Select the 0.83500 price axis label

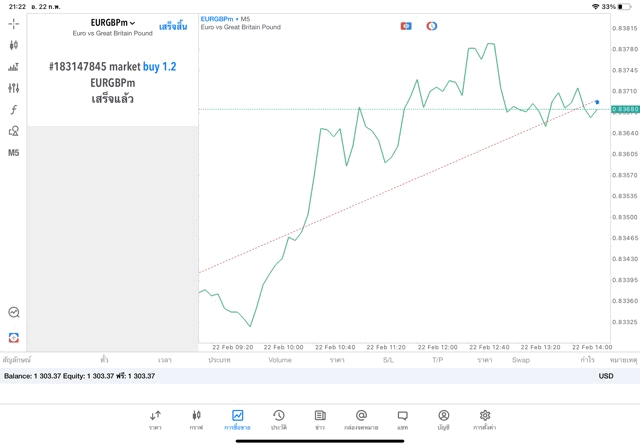(x=625, y=217)
